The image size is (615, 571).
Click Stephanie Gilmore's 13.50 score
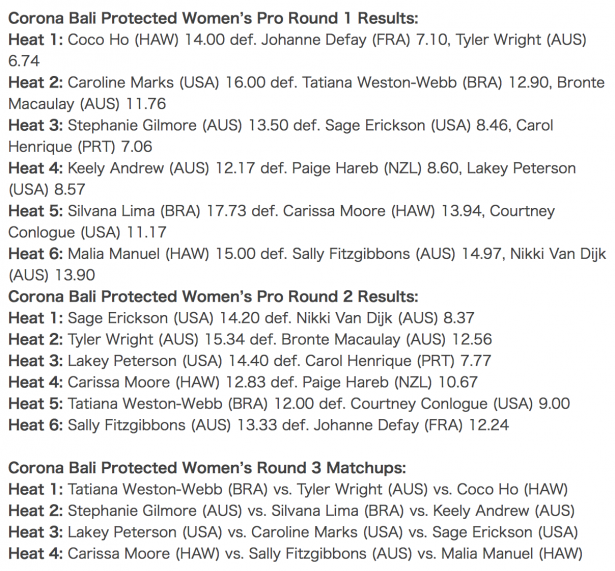pos(268,125)
